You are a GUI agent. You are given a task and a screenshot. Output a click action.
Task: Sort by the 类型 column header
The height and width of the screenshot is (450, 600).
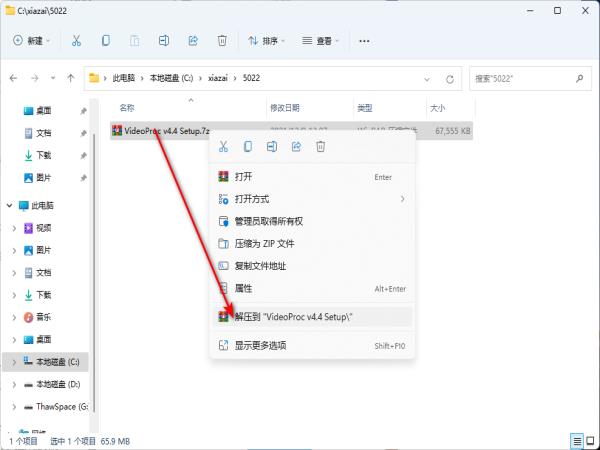click(x=365, y=108)
